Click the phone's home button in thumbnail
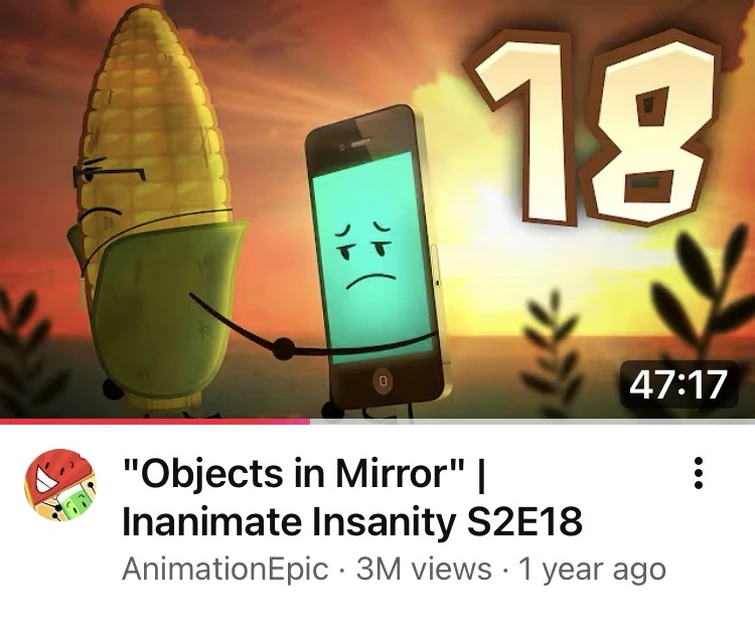Image resolution: width=755 pixels, height=635 pixels. click(x=383, y=381)
